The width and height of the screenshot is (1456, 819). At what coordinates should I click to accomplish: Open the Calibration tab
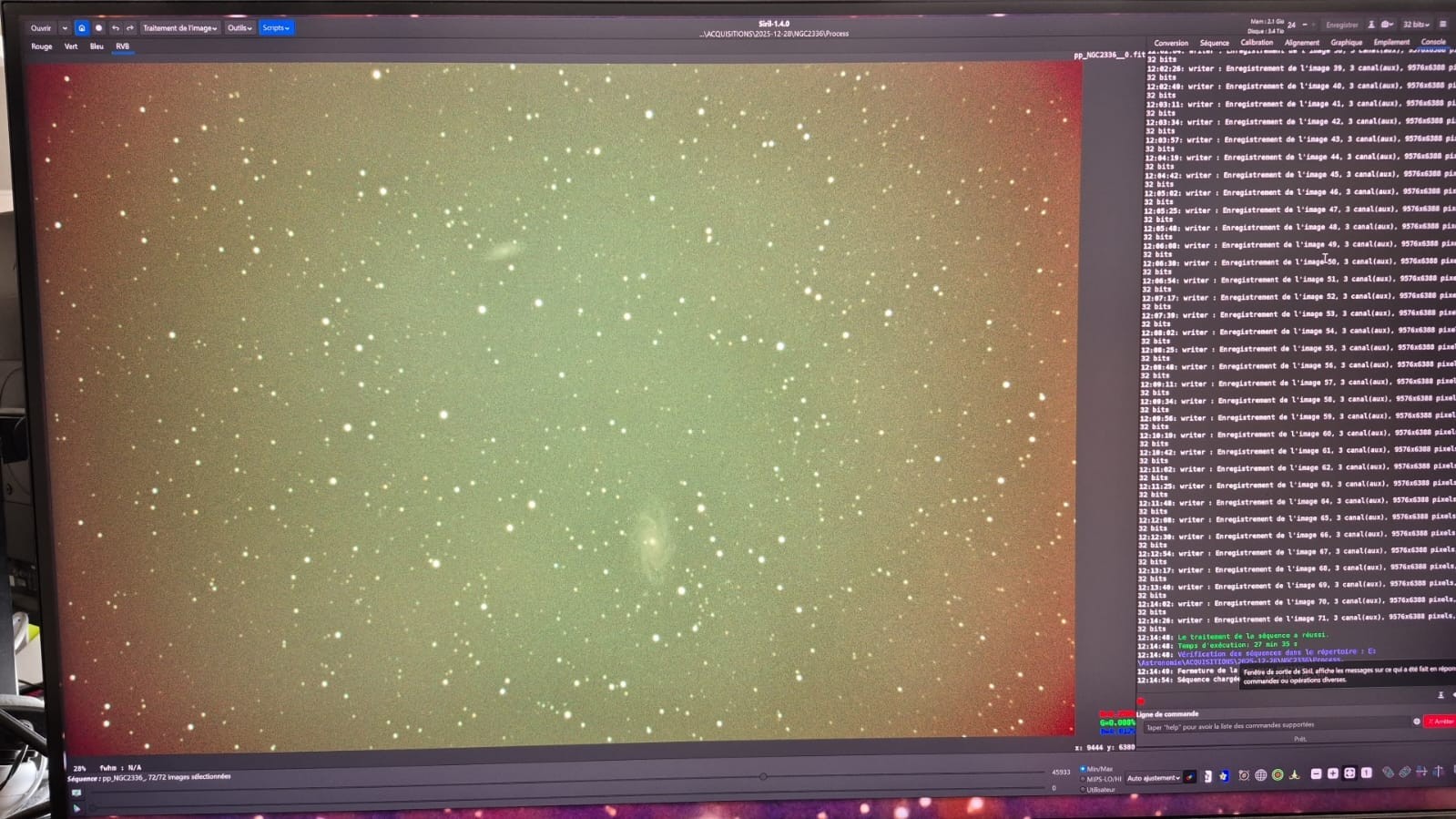point(1257,42)
